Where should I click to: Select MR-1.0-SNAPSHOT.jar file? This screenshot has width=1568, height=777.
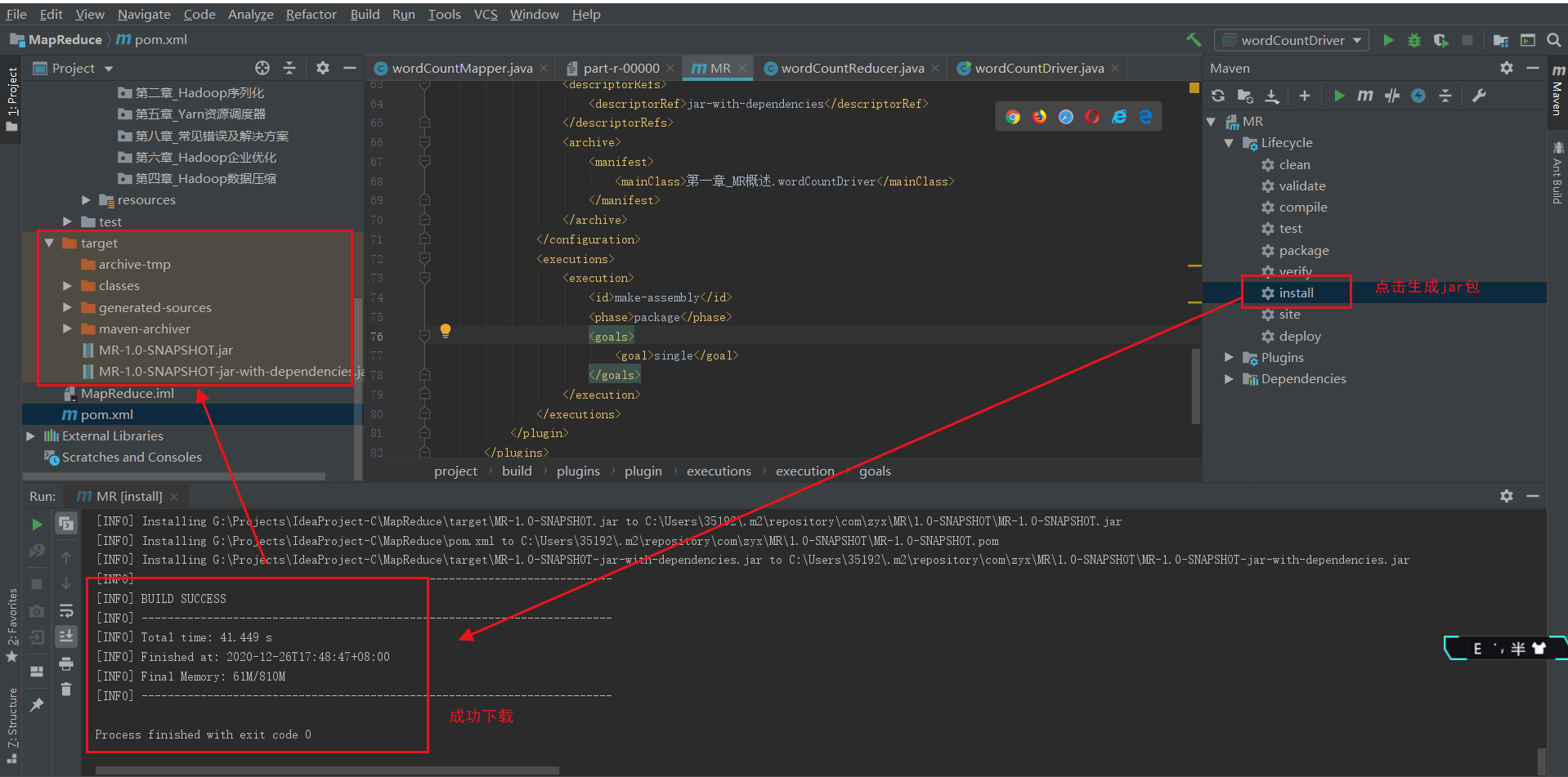pyautogui.click(x=165, y=350)
